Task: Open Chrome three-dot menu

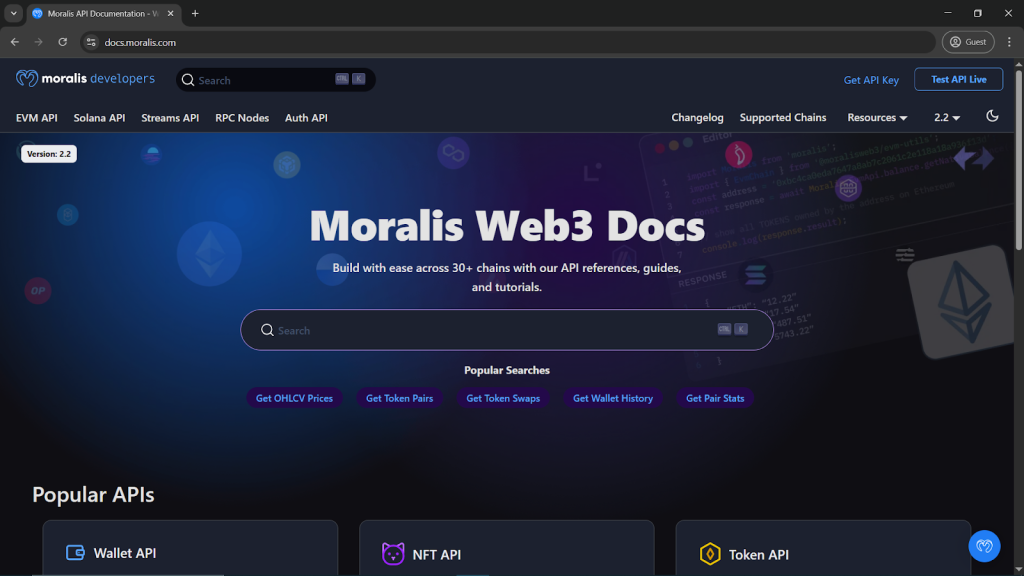Action: tap(1009, 42)
